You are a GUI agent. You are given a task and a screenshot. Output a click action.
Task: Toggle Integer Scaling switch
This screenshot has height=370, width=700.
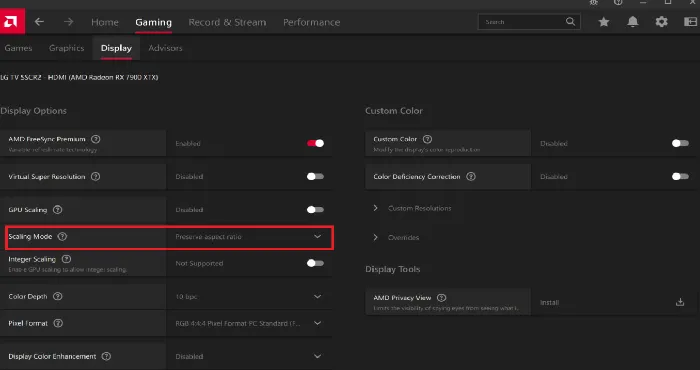[x=315, y=263]
